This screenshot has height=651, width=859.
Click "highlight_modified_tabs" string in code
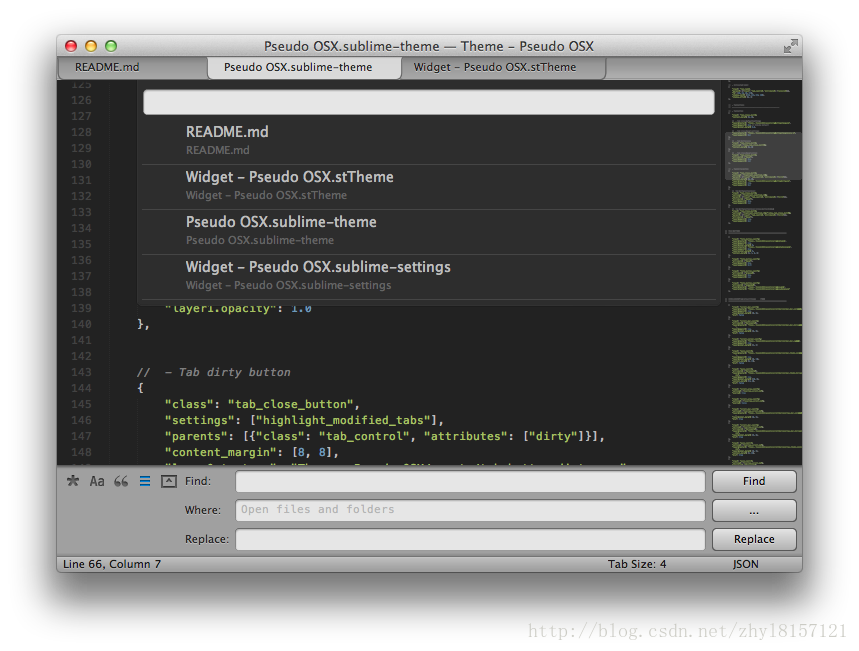pos(343,420)
